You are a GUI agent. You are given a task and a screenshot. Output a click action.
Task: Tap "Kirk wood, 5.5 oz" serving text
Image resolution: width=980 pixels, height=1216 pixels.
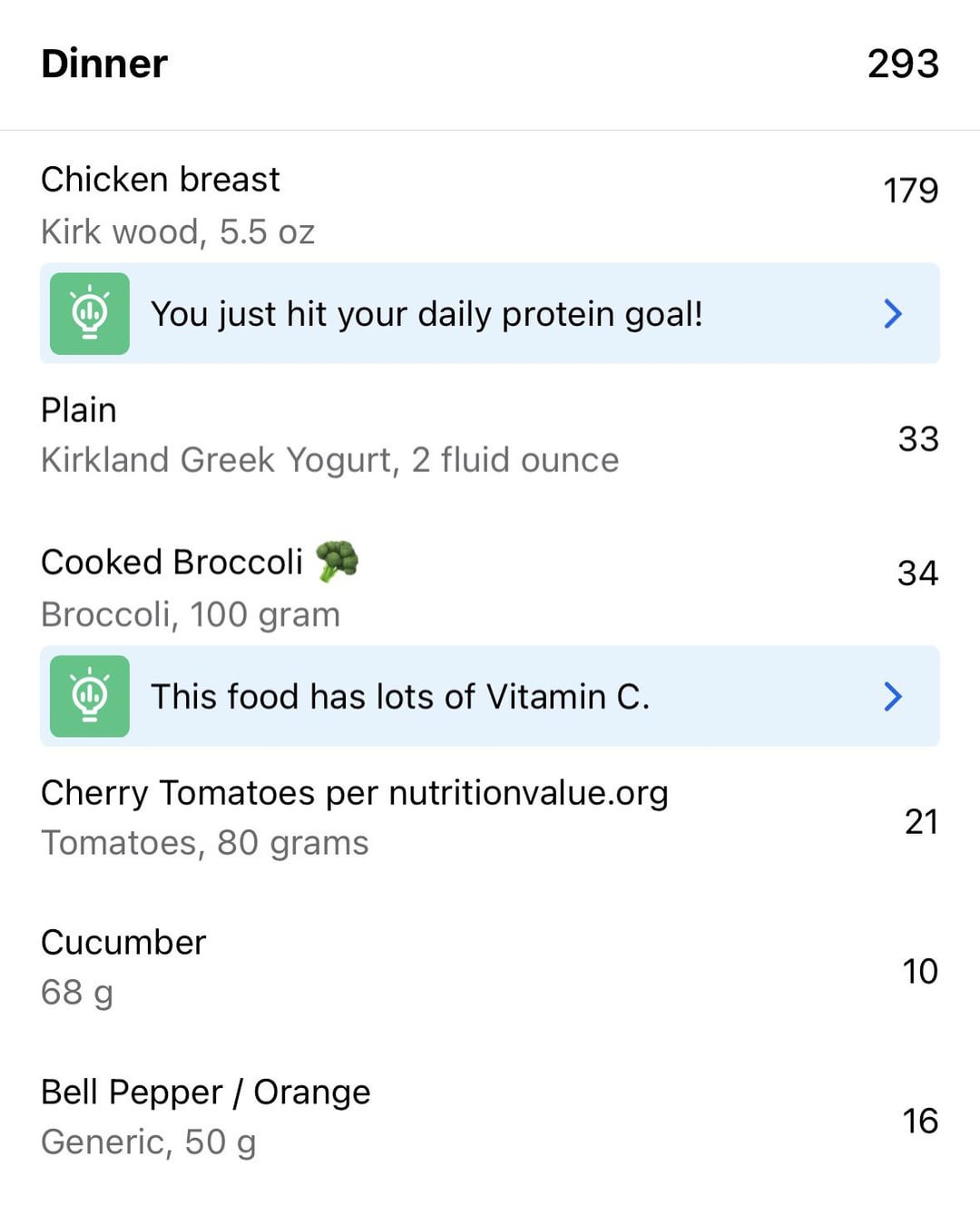point(178,232)
